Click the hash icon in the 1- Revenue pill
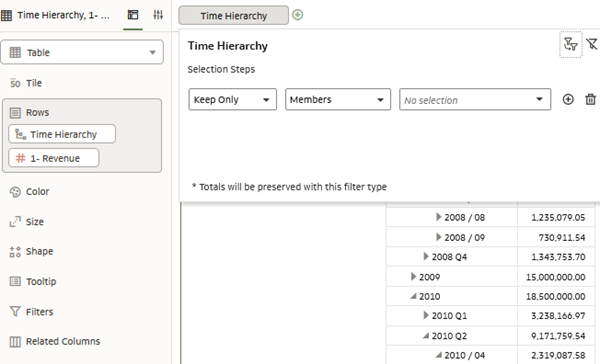Viewport: 600px width, 364px height. [20, 158]
